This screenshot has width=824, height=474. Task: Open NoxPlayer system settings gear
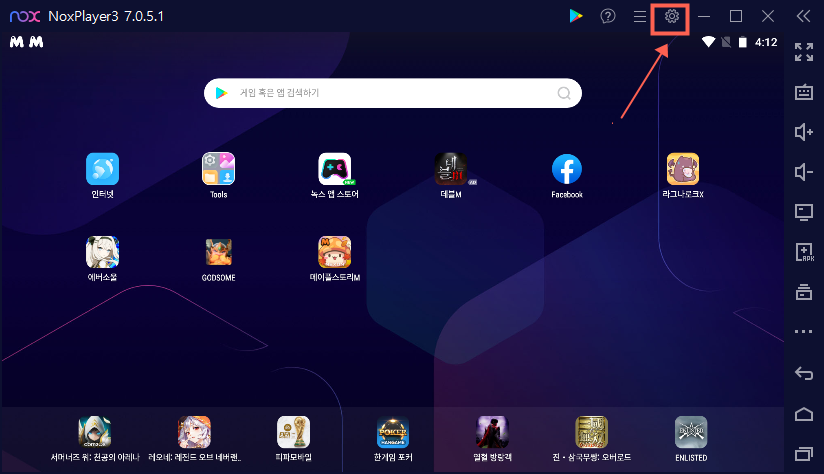tap(671, 16)
